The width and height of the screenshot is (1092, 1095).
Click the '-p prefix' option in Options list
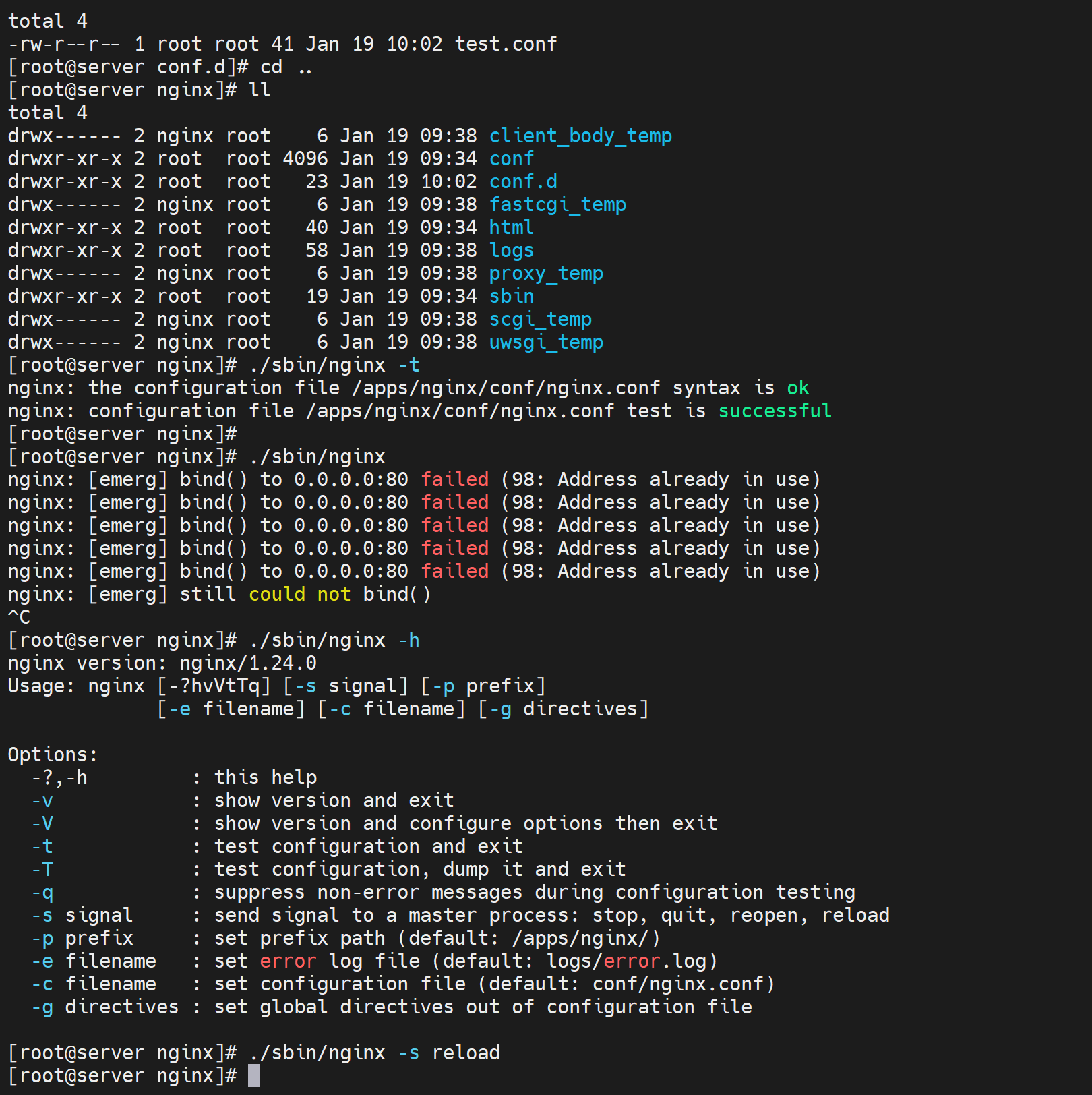tap(82, 939)
